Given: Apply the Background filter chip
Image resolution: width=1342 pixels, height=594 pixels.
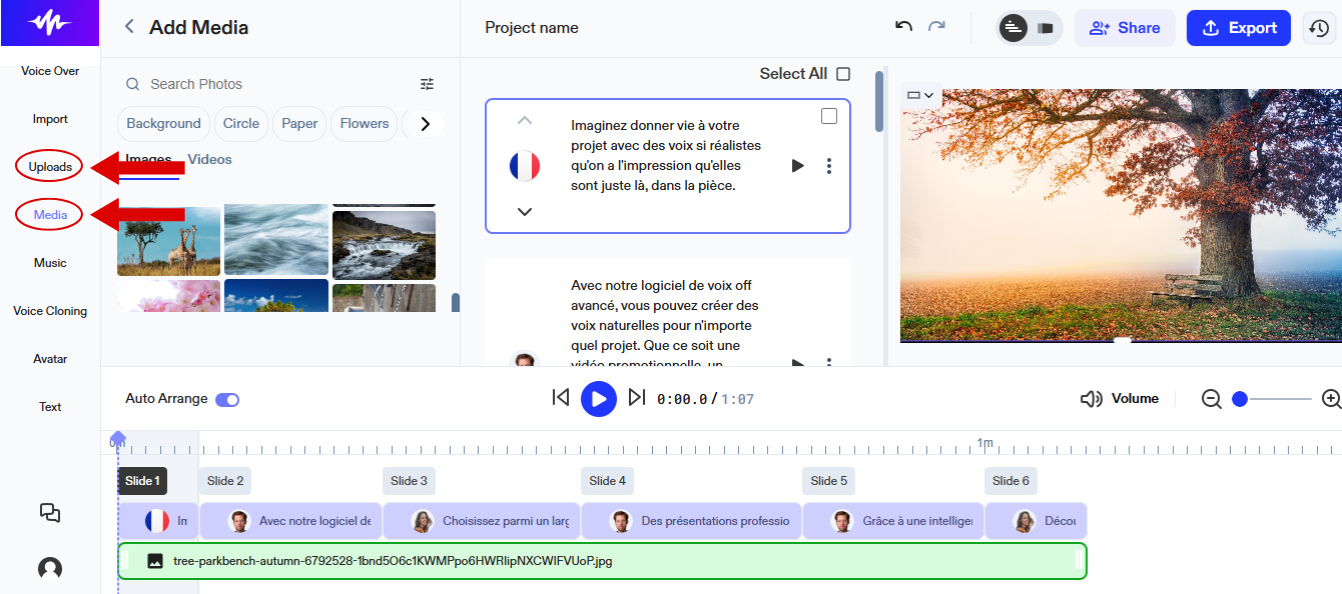Looking at the screenshot, I should [x=163, y=123].
